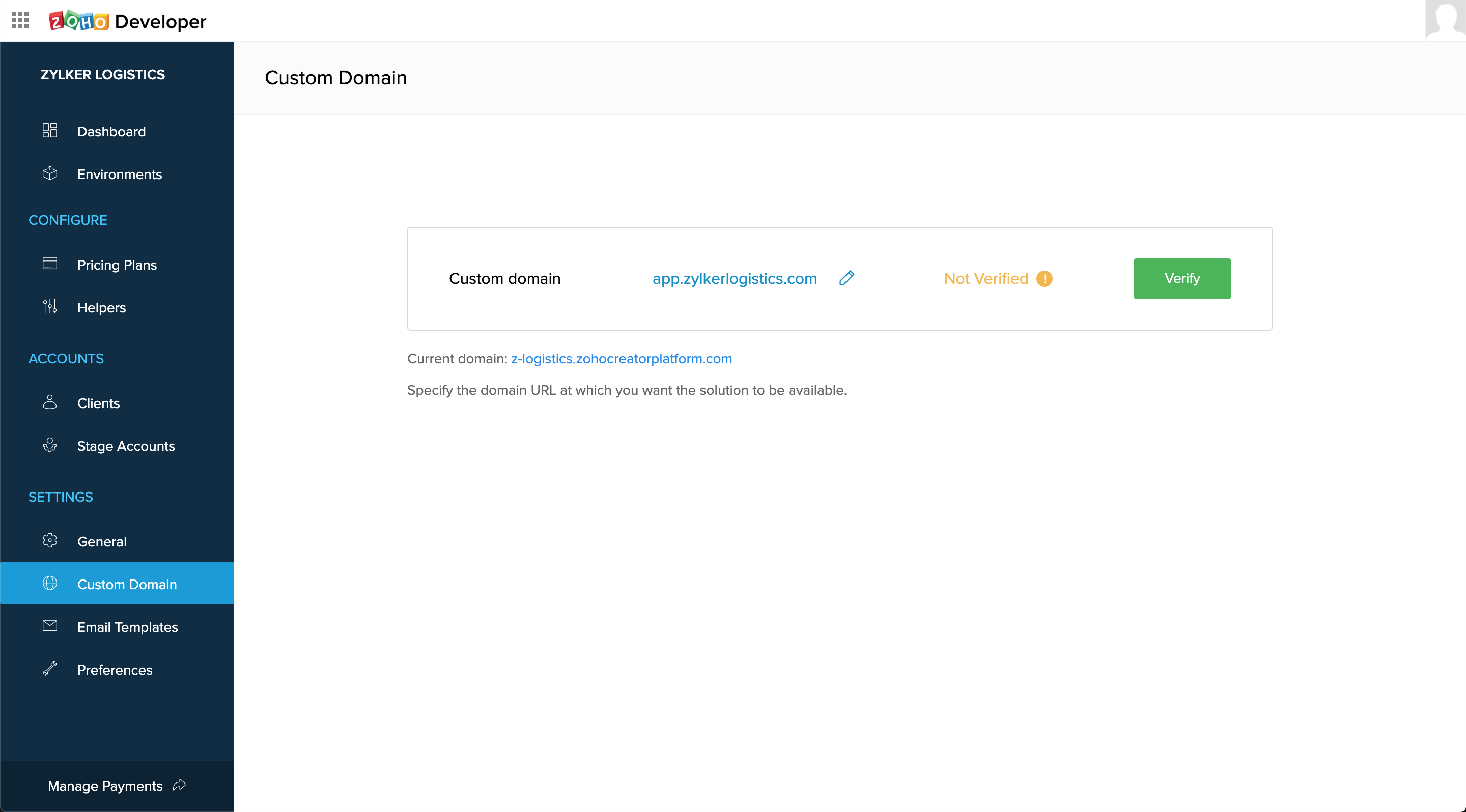
Task: Go to Pricing Plans in sidebar
Action: click(x=117, y=265)
